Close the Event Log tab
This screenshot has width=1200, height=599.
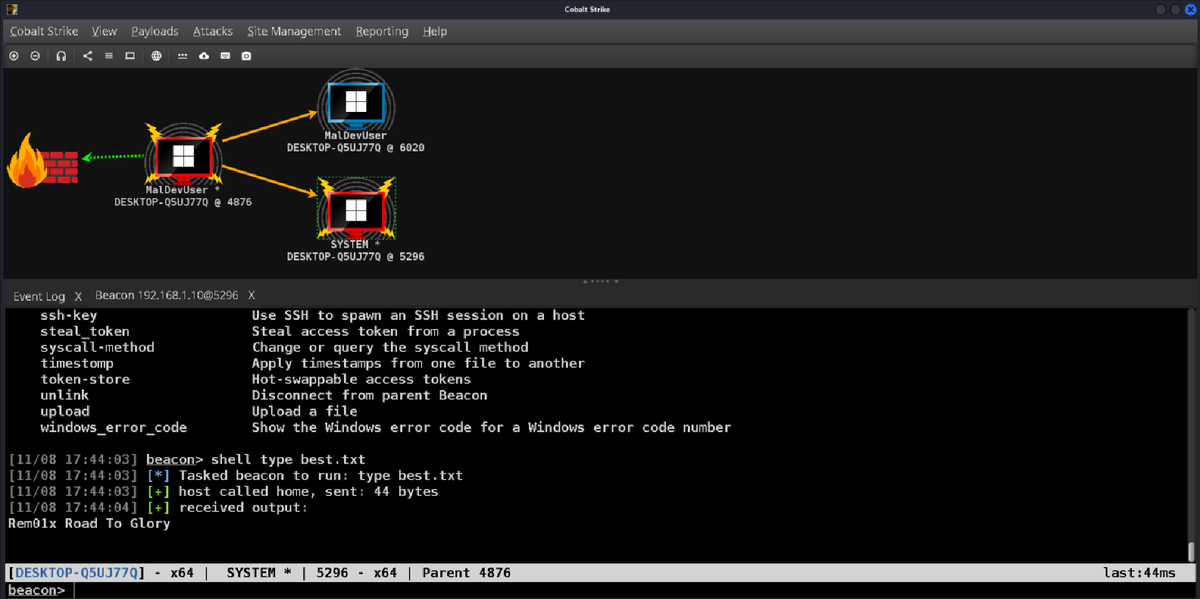click(x=77, y=296)
